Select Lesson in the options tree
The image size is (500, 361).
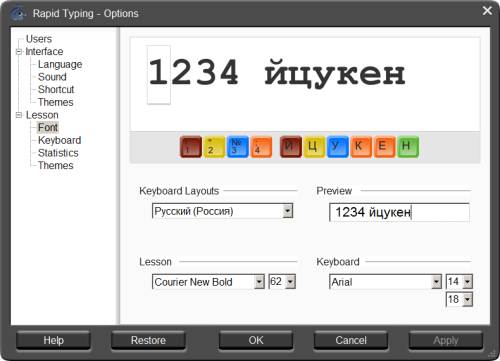[42, 115]
